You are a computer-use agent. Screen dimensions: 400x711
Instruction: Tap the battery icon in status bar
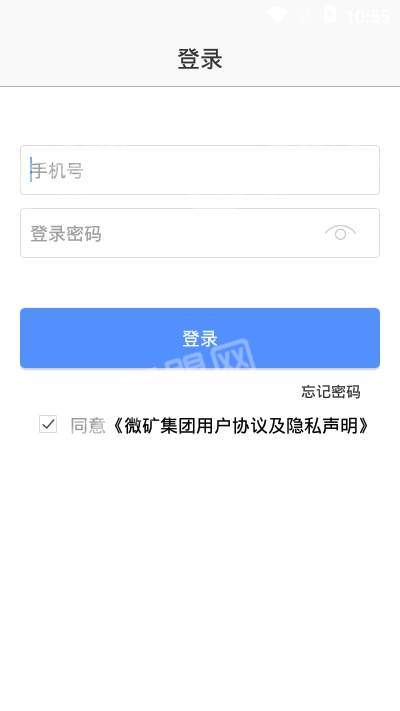pos(329,15)
